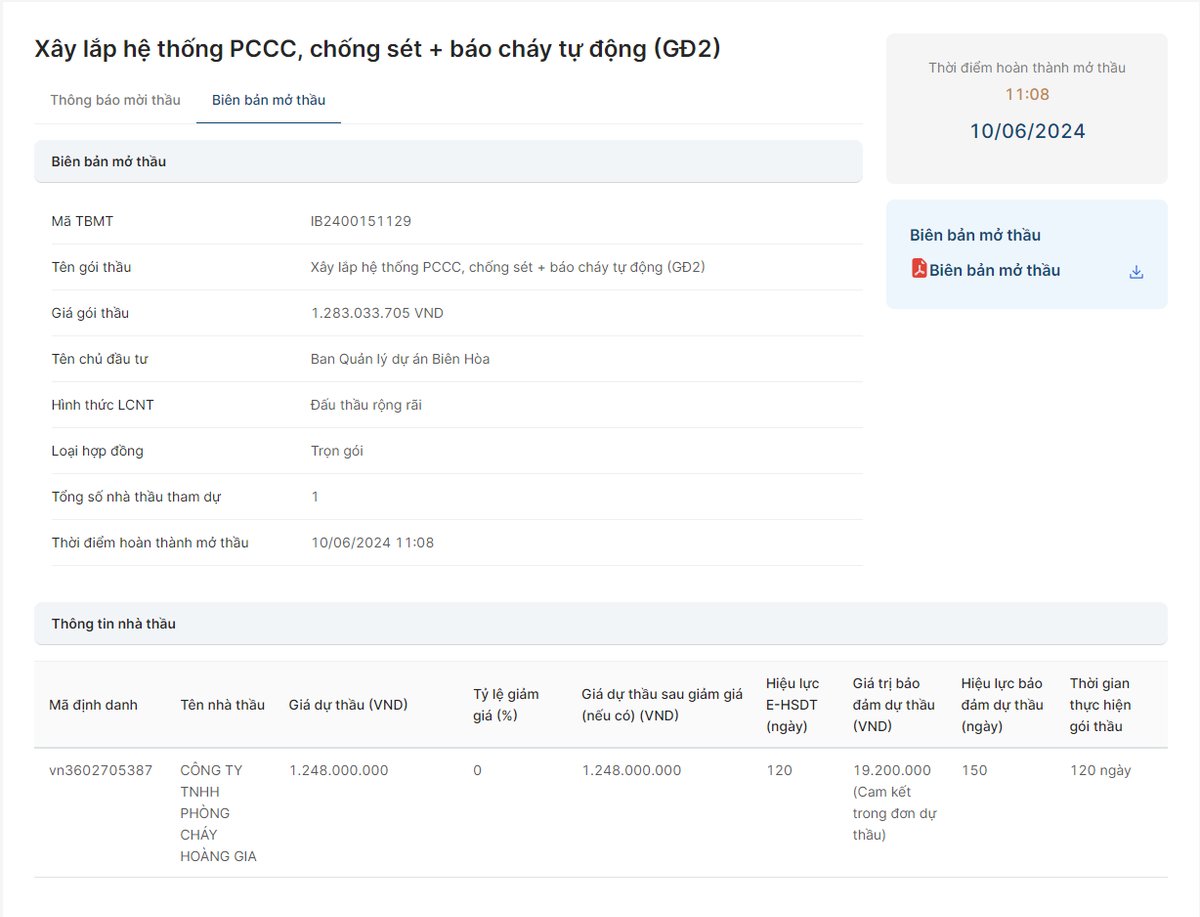Image resolution: width=1200 pixels, height=917 pixels.
Task: Click the PDF icon next to Biên bản mở thầu
Action: 918,270
